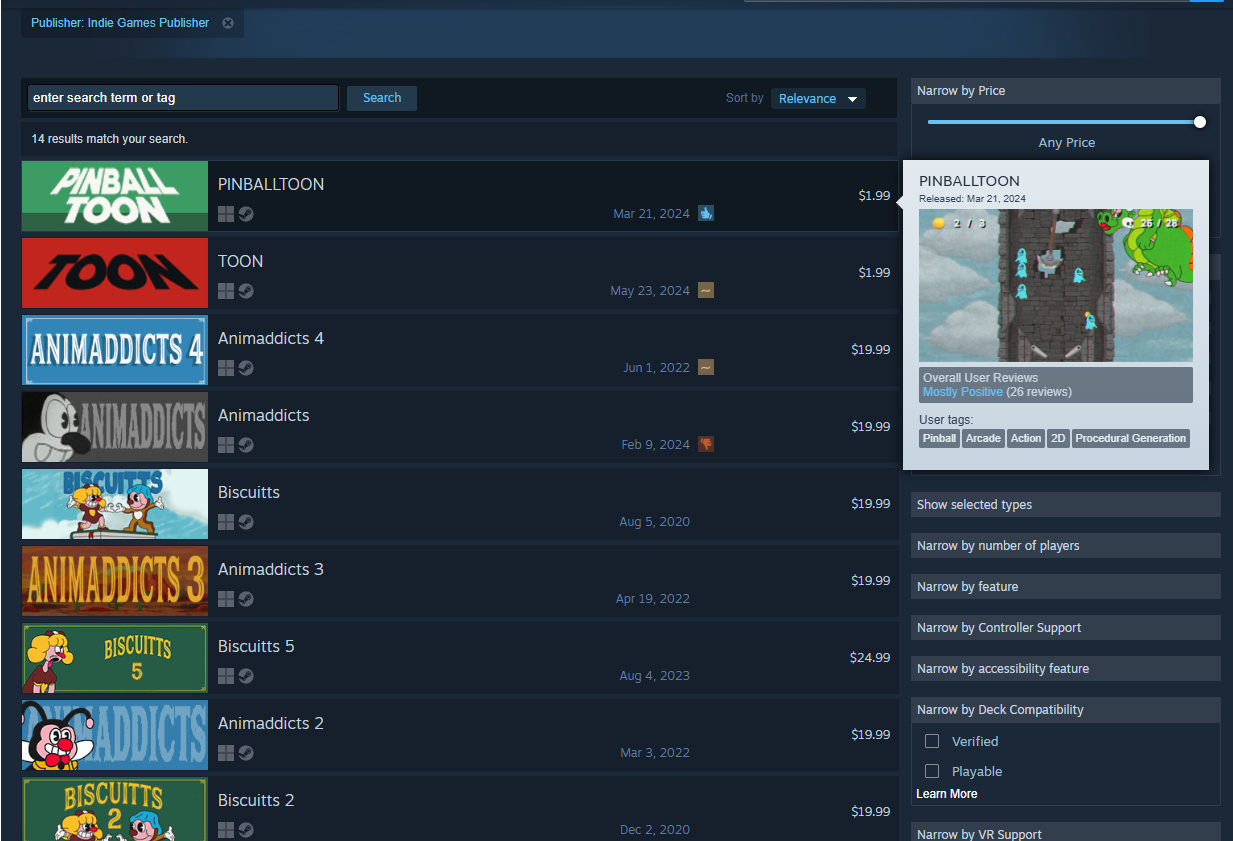Click the positive review thumb icon for PINBALLTOON
This screenshot has width=1233, height=841.
pyautogui.click(x=706, y=213)
